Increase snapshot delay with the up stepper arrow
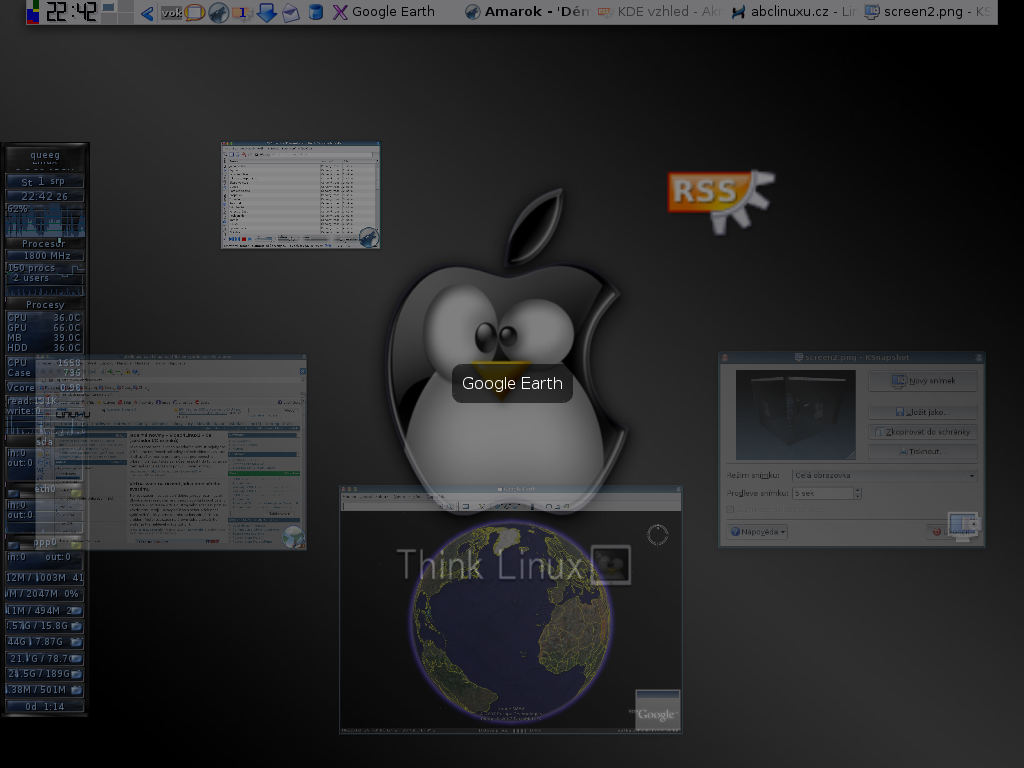Viewport: 1024px width, 768px height. tap(858, 490)
